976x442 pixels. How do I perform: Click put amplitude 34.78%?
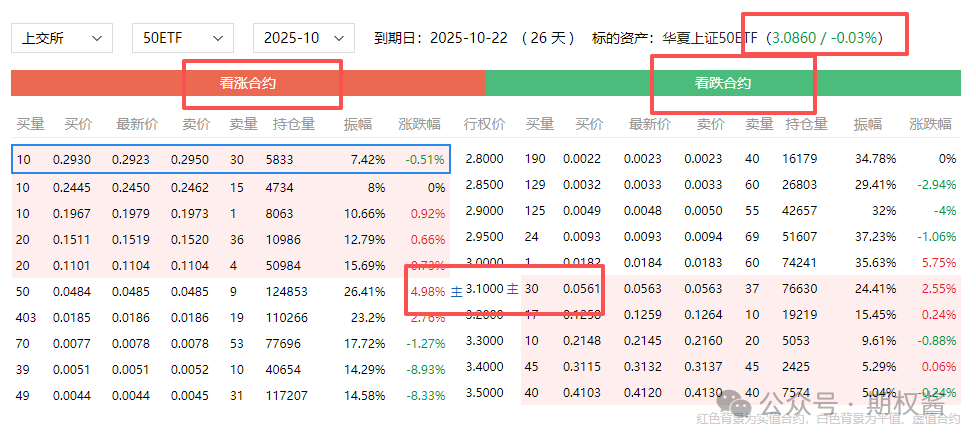point(875,159)
